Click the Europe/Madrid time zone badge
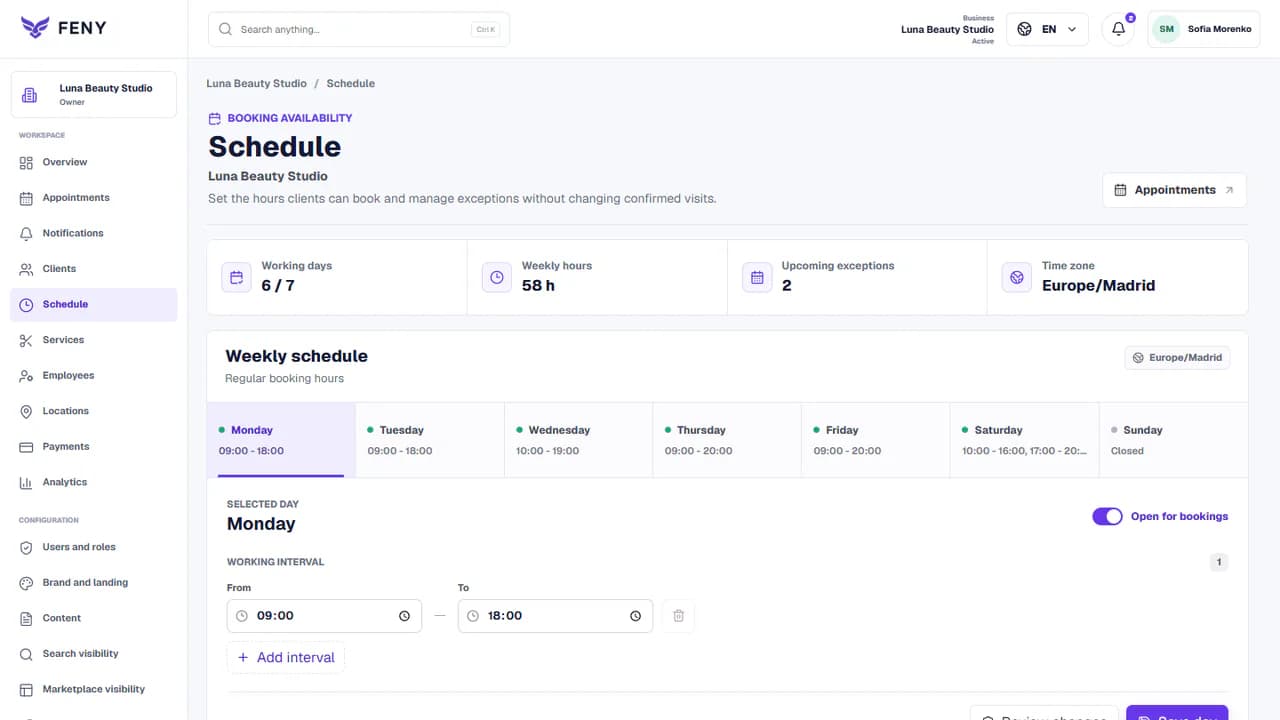The width and height of the screenshot is (1280, 720). pyautogui.click(x=1177, y=357)
